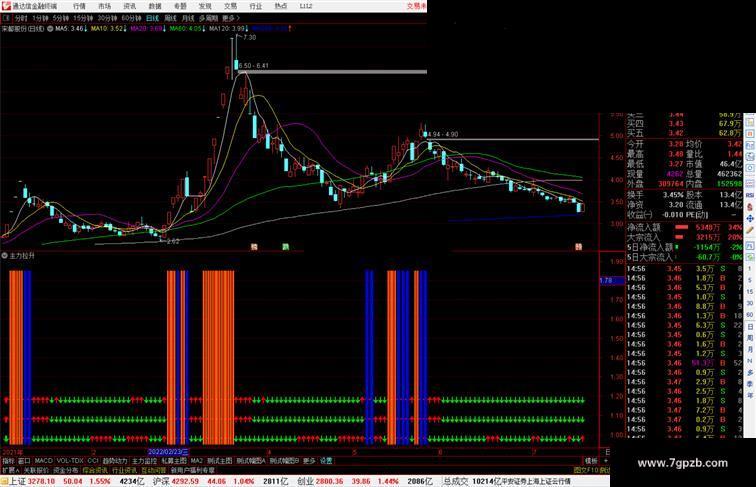Choose the 月 sidebar period shortcut
The image size is (756, 487).
pos(750,349)
